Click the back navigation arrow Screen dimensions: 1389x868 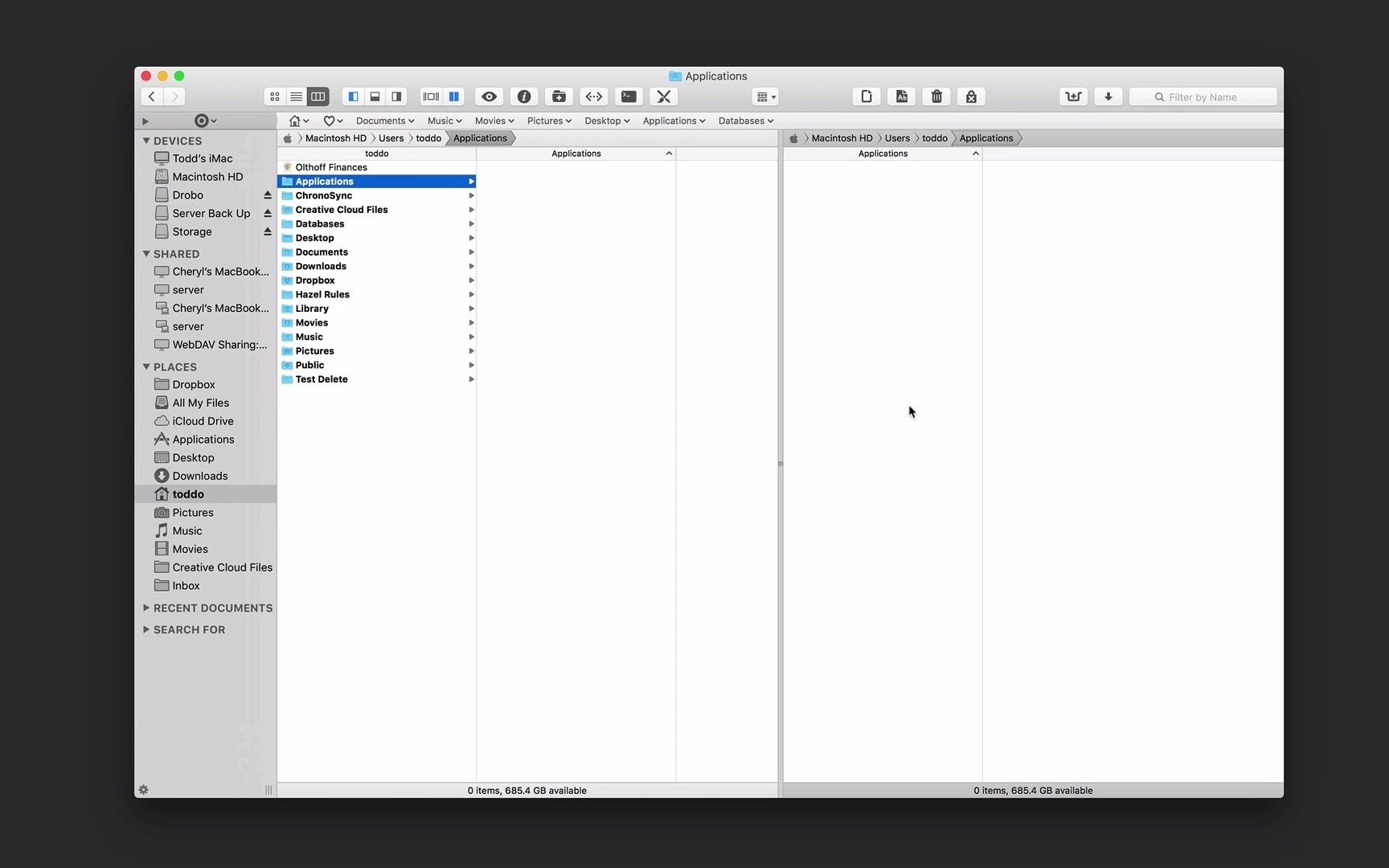(151, 96)
